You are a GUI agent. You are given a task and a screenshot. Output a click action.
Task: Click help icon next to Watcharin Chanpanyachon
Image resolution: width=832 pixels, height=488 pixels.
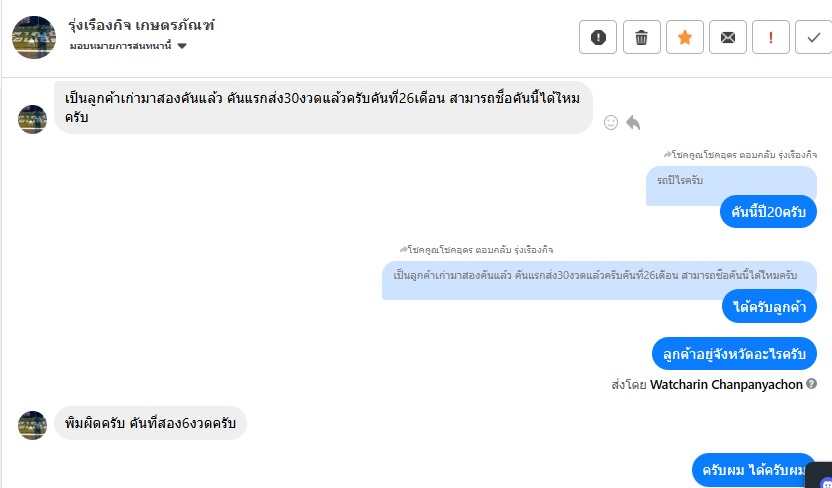(x=812, y=384)
